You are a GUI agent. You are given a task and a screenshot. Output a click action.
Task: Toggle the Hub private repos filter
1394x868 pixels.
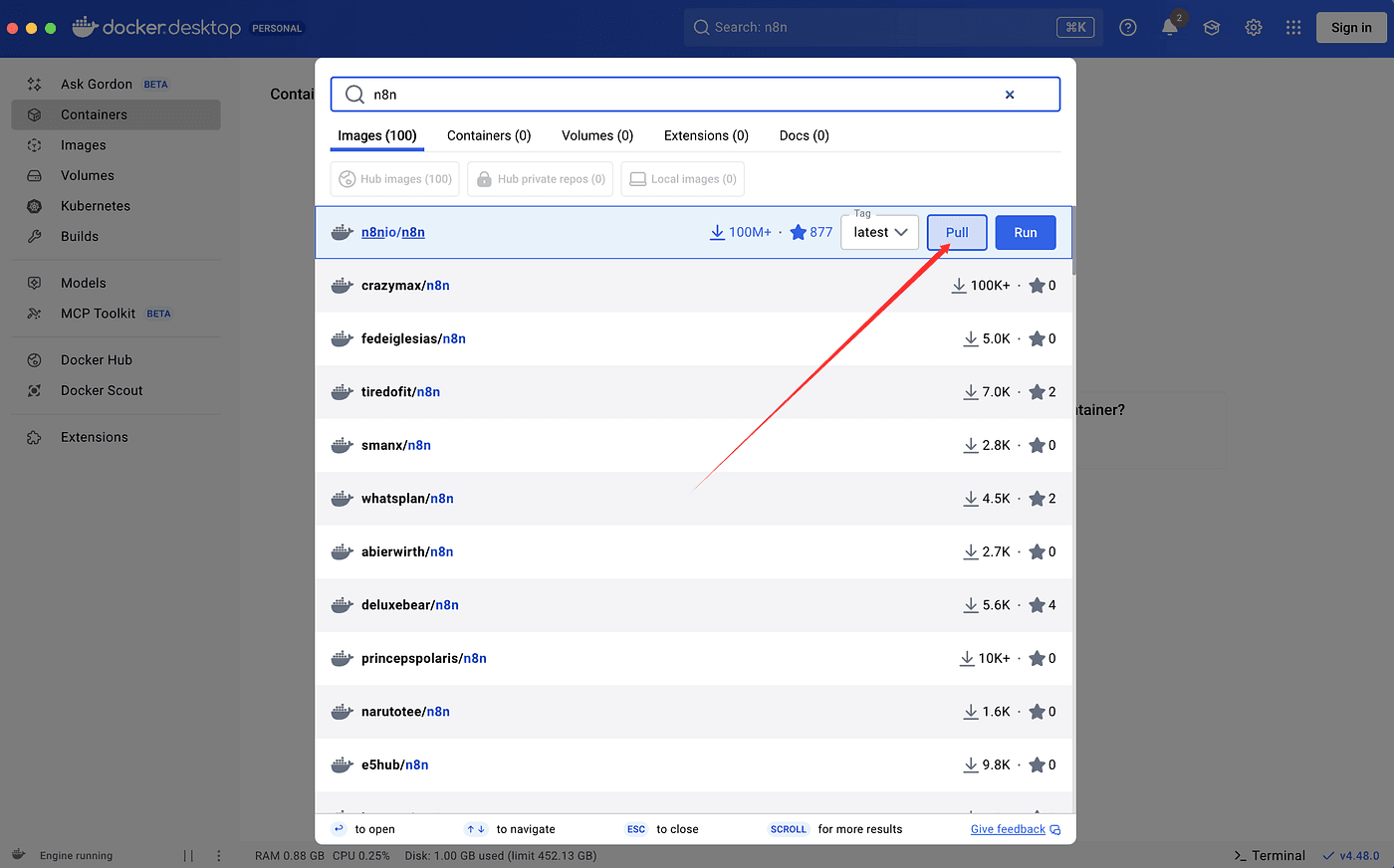click(x=541, y=179)
